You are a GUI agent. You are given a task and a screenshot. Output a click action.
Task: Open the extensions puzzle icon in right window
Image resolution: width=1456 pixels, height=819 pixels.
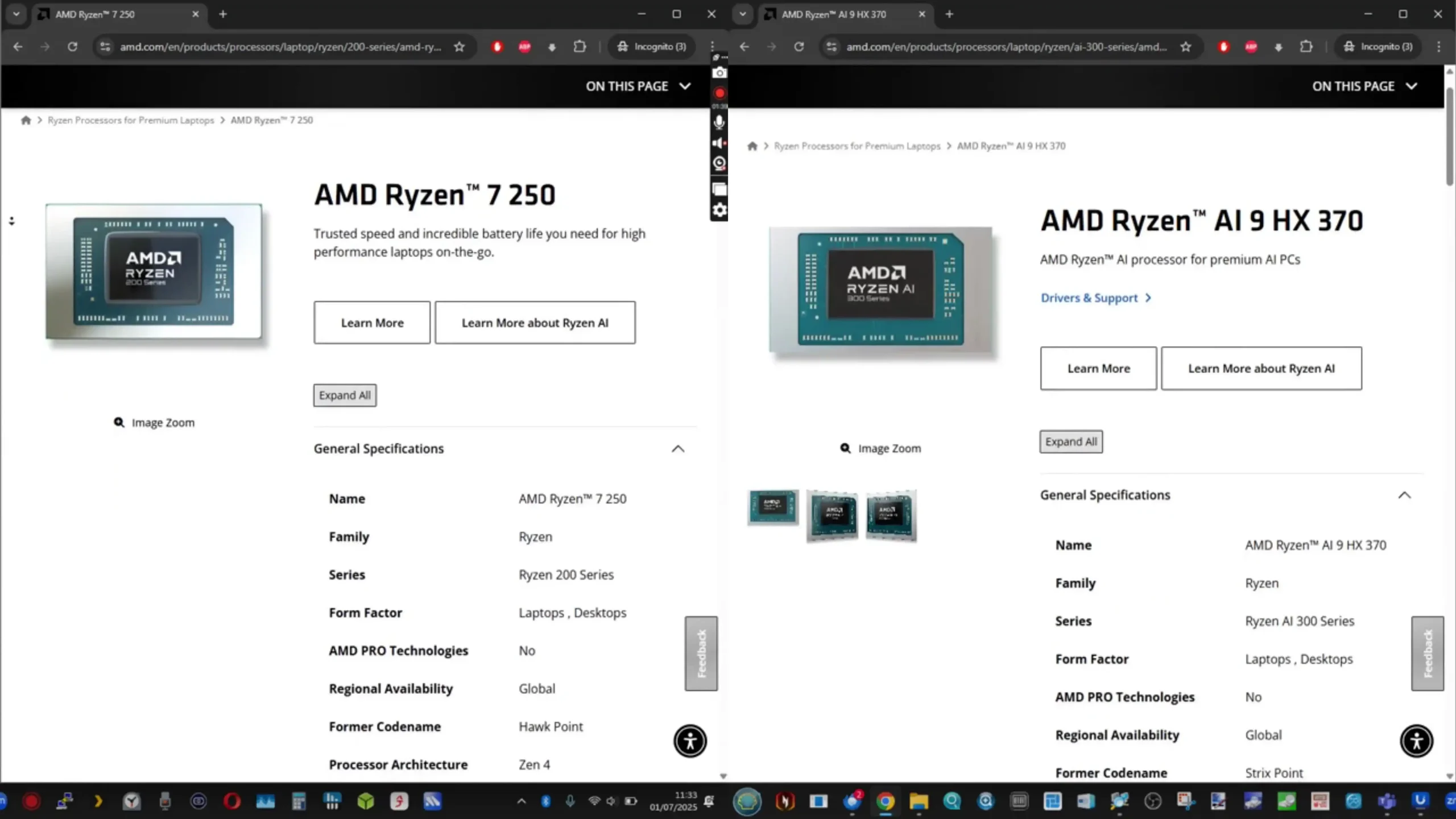(1306, 47)
